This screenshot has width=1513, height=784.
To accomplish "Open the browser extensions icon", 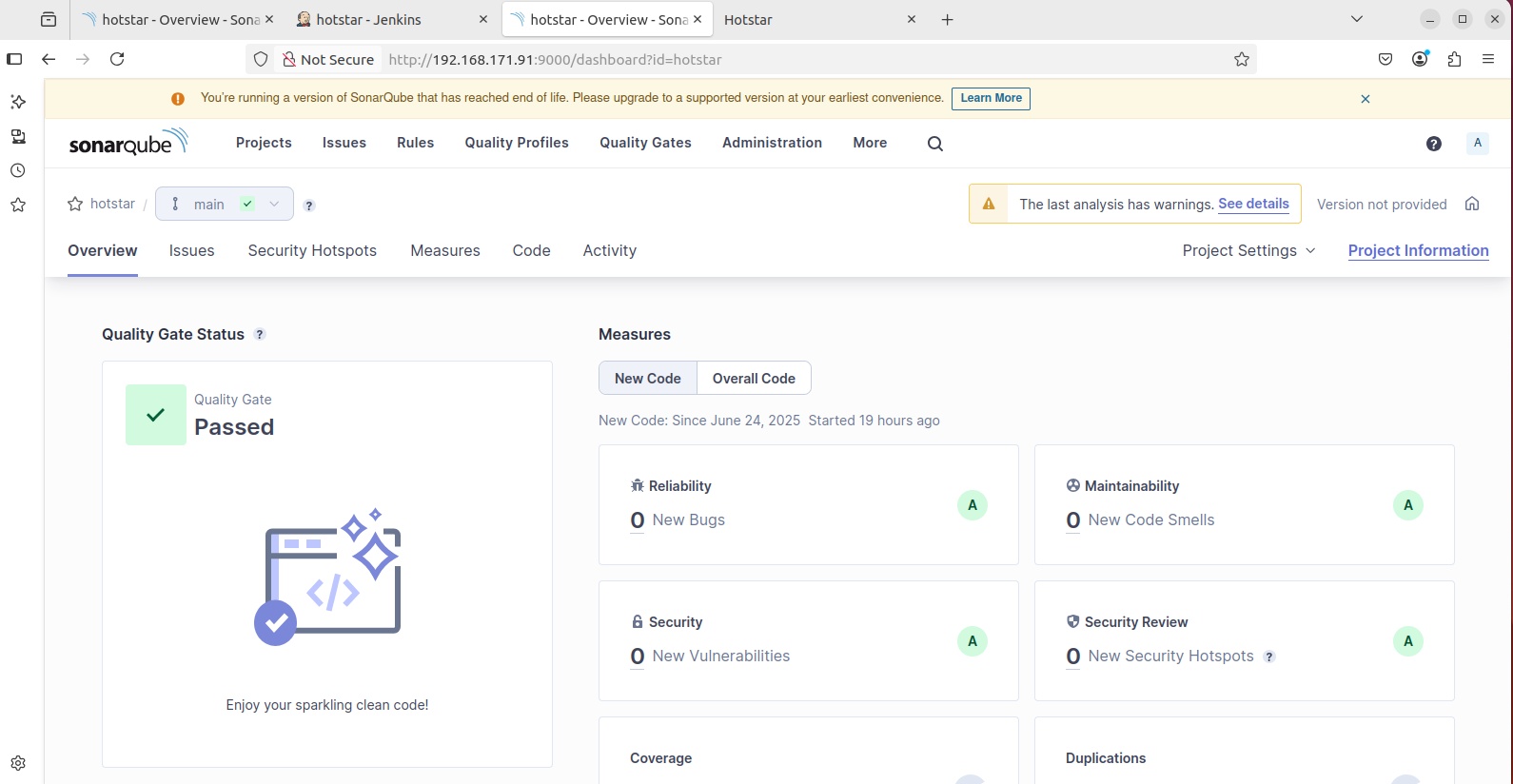I will click(1454, 59).
